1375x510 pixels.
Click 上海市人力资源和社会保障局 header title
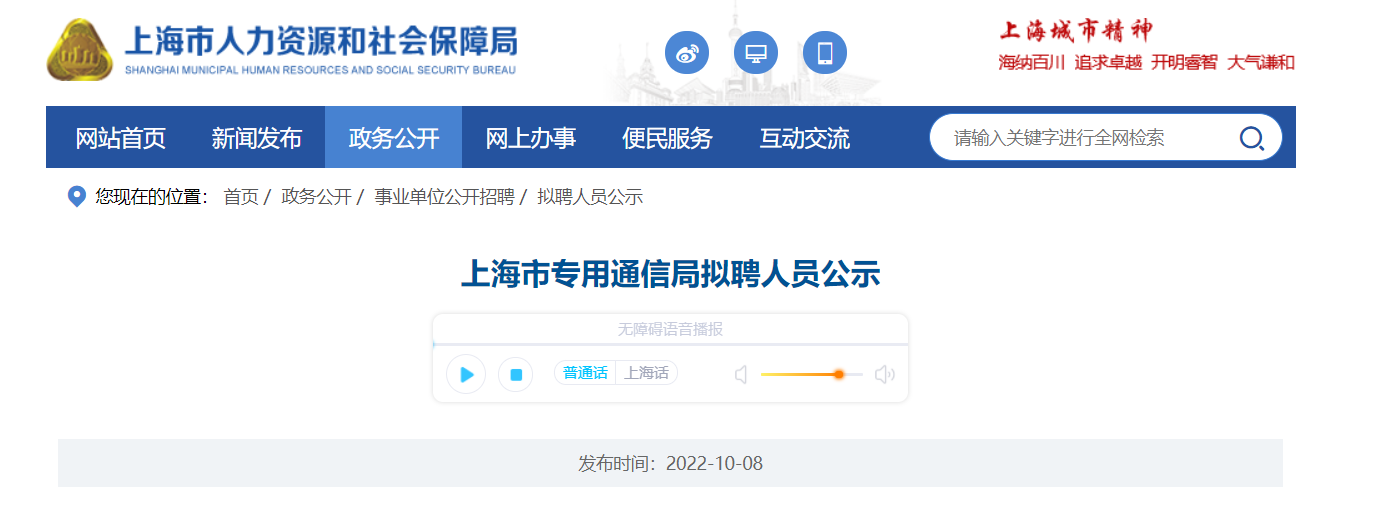[x=320, y=42]
